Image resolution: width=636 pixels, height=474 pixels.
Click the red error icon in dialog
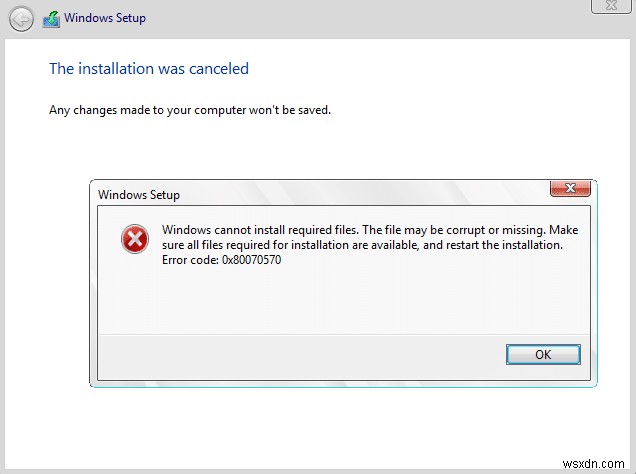coord(133,240)
